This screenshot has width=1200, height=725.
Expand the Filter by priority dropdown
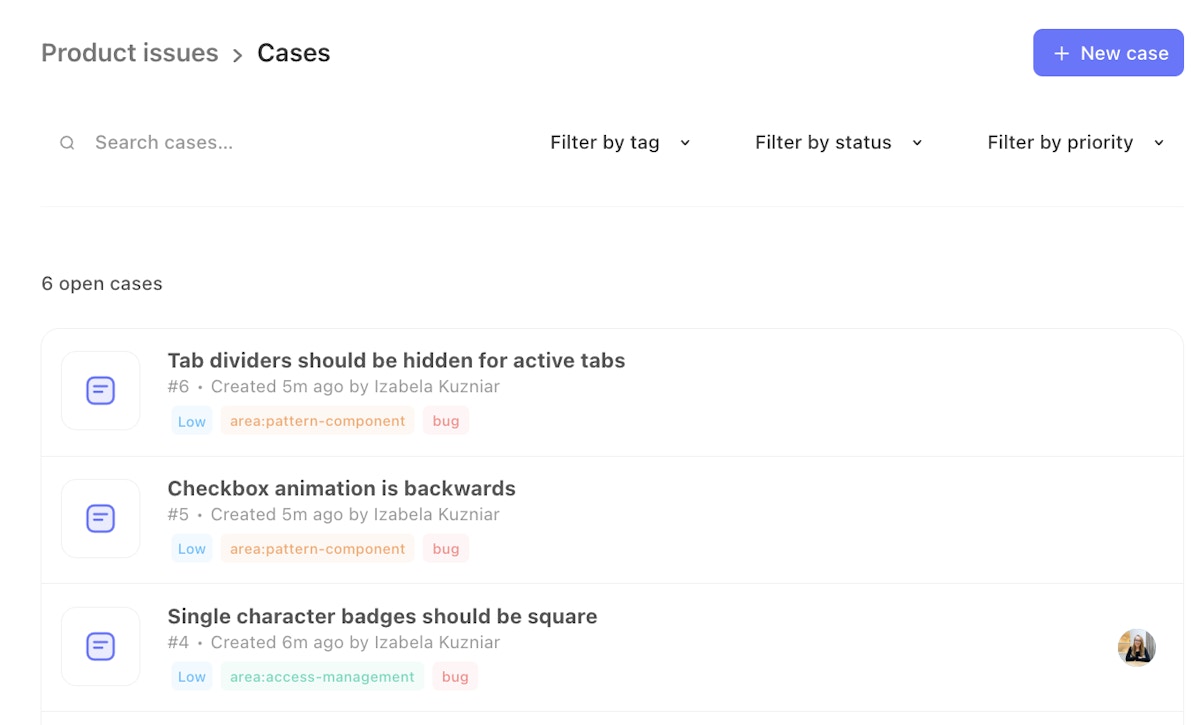point(1075,143)
